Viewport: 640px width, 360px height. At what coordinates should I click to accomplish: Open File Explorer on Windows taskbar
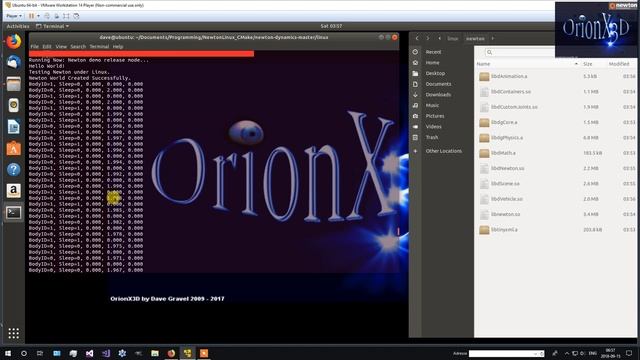point(155,353)
